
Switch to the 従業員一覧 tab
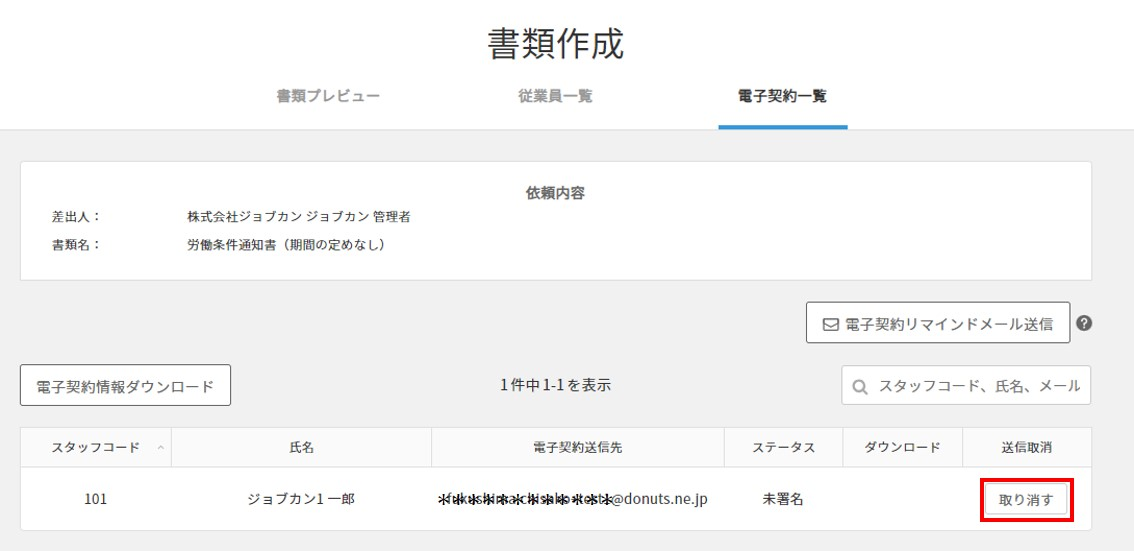(x=555, y=97)
